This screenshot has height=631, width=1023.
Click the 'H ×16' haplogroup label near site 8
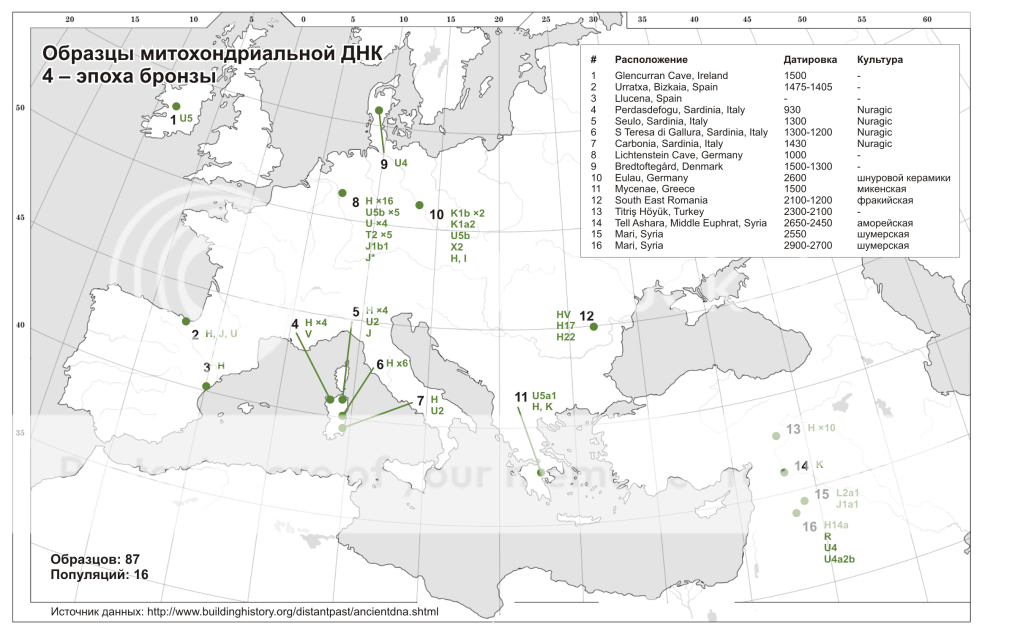coord(382,201)
